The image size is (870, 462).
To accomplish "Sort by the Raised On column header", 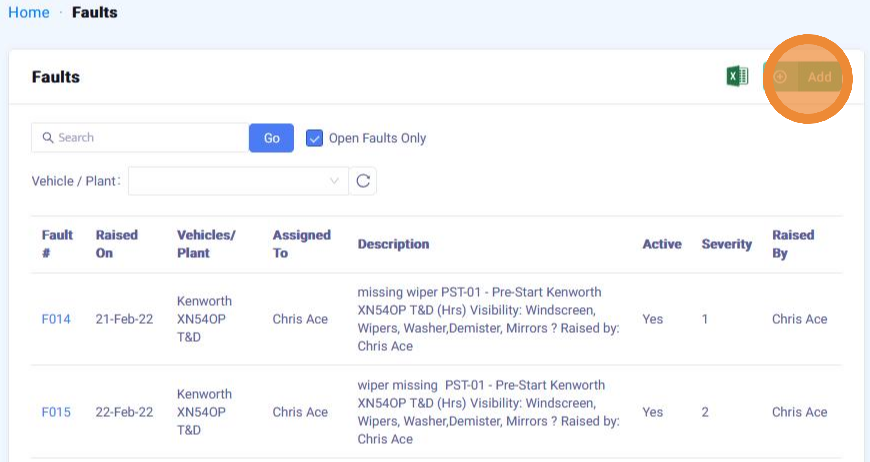I will click(116, 244).
